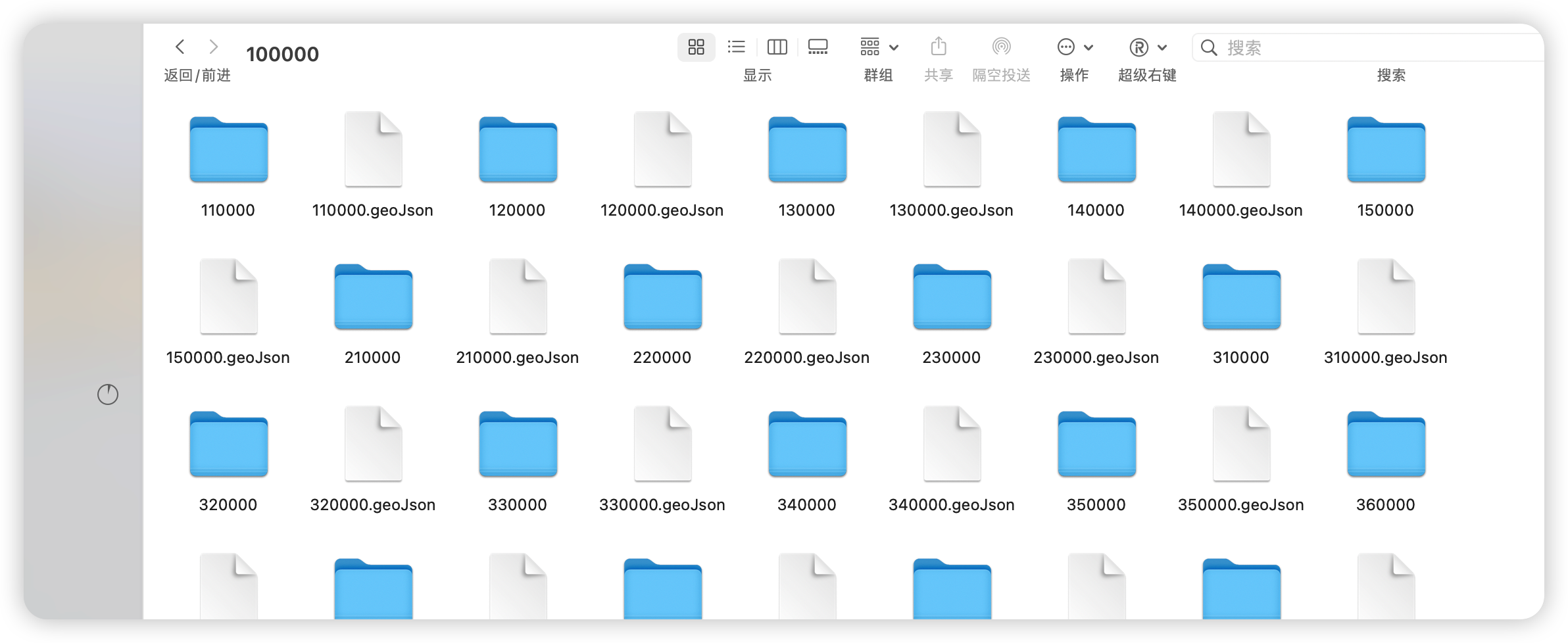Select folder 210000
The image size is (1568, 643).
click(x=373, y=297)
